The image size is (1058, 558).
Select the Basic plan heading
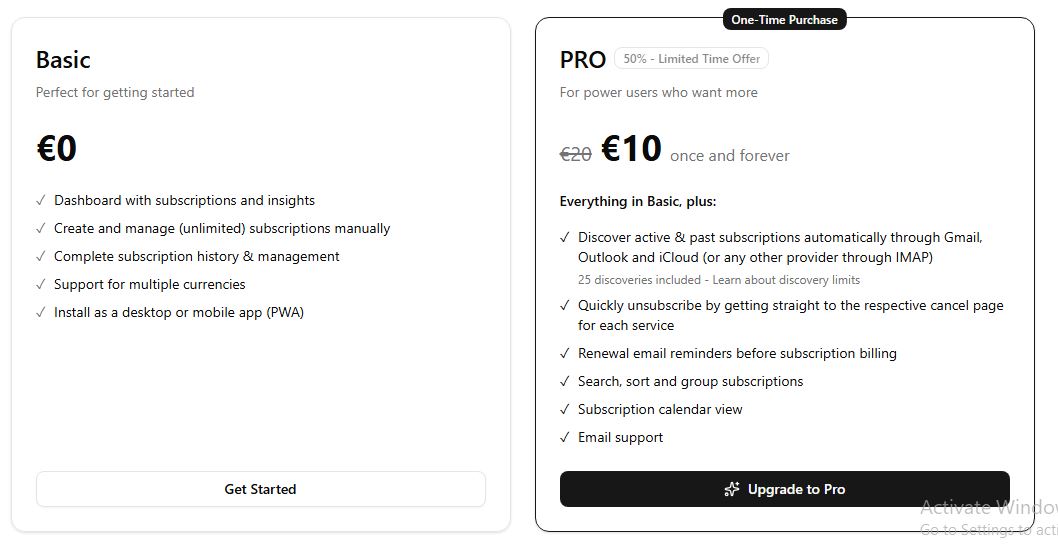pyautogui.click(x=63, y=60)
